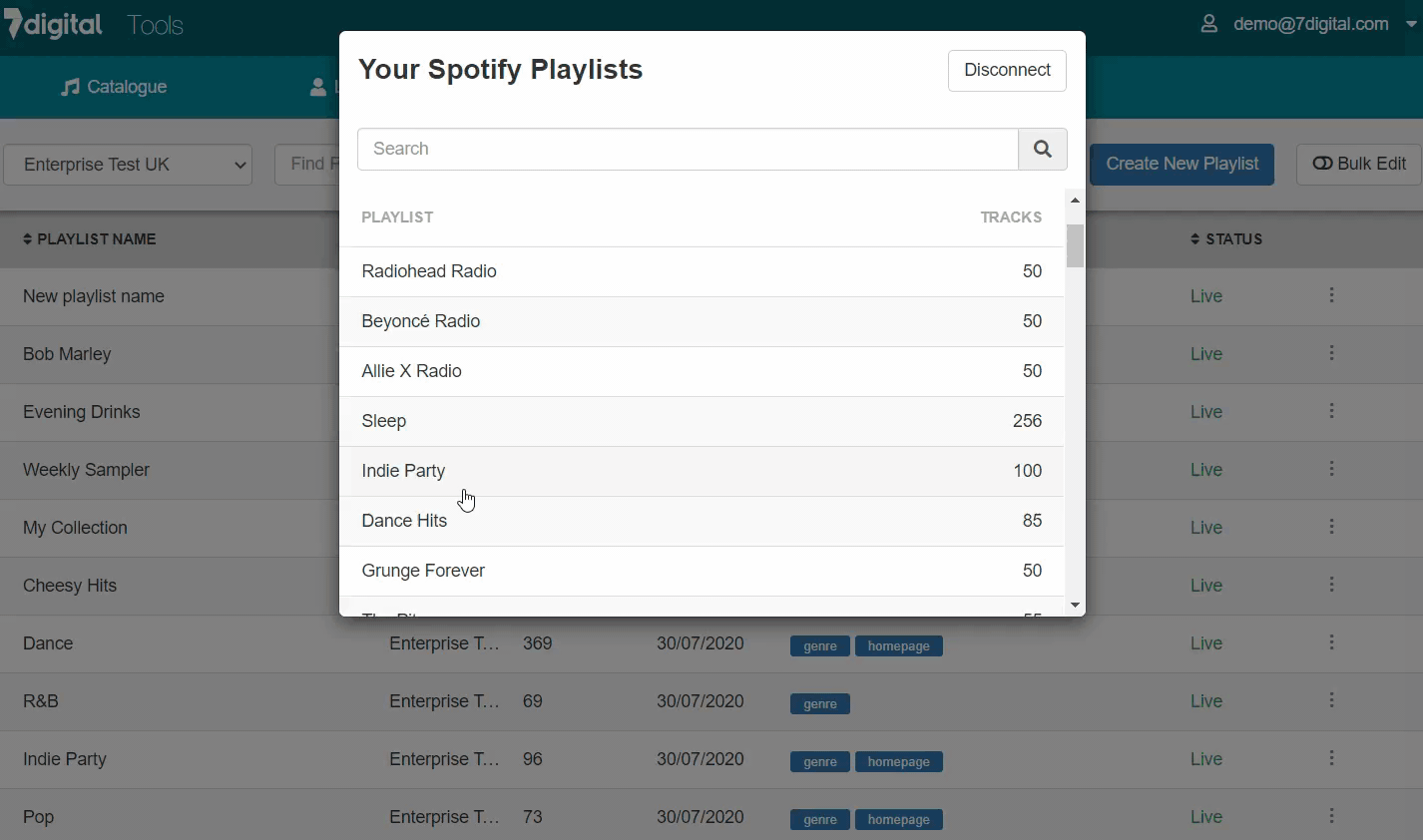
Task: Click the dialog scrollbar up arrow
Action: [1075, 201]
